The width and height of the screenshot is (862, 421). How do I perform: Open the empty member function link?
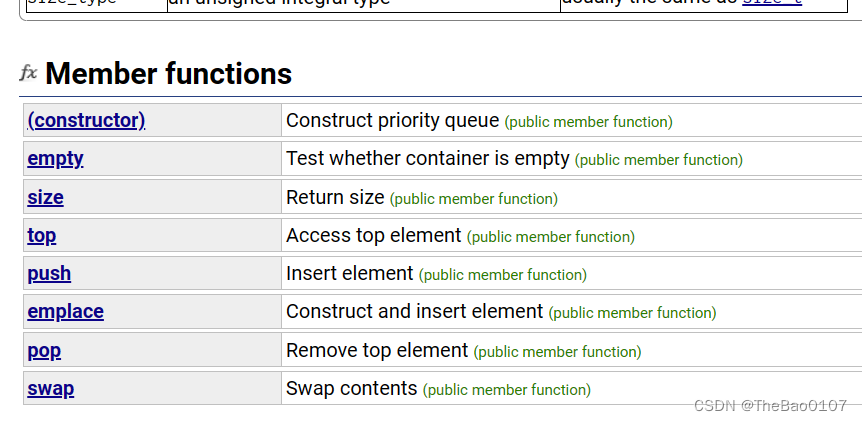[x=55, y=159]
